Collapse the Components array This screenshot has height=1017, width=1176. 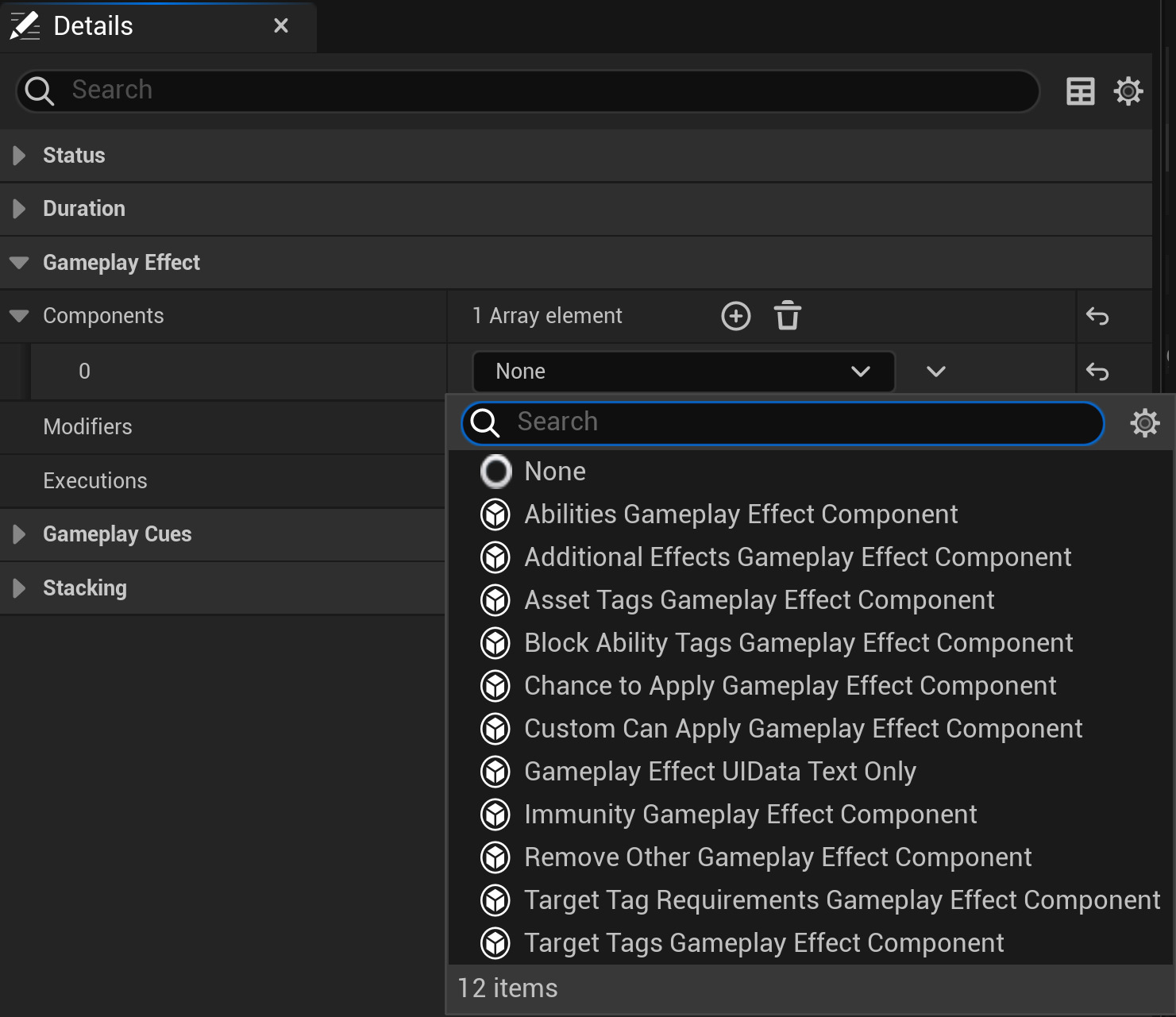point(19,316)
